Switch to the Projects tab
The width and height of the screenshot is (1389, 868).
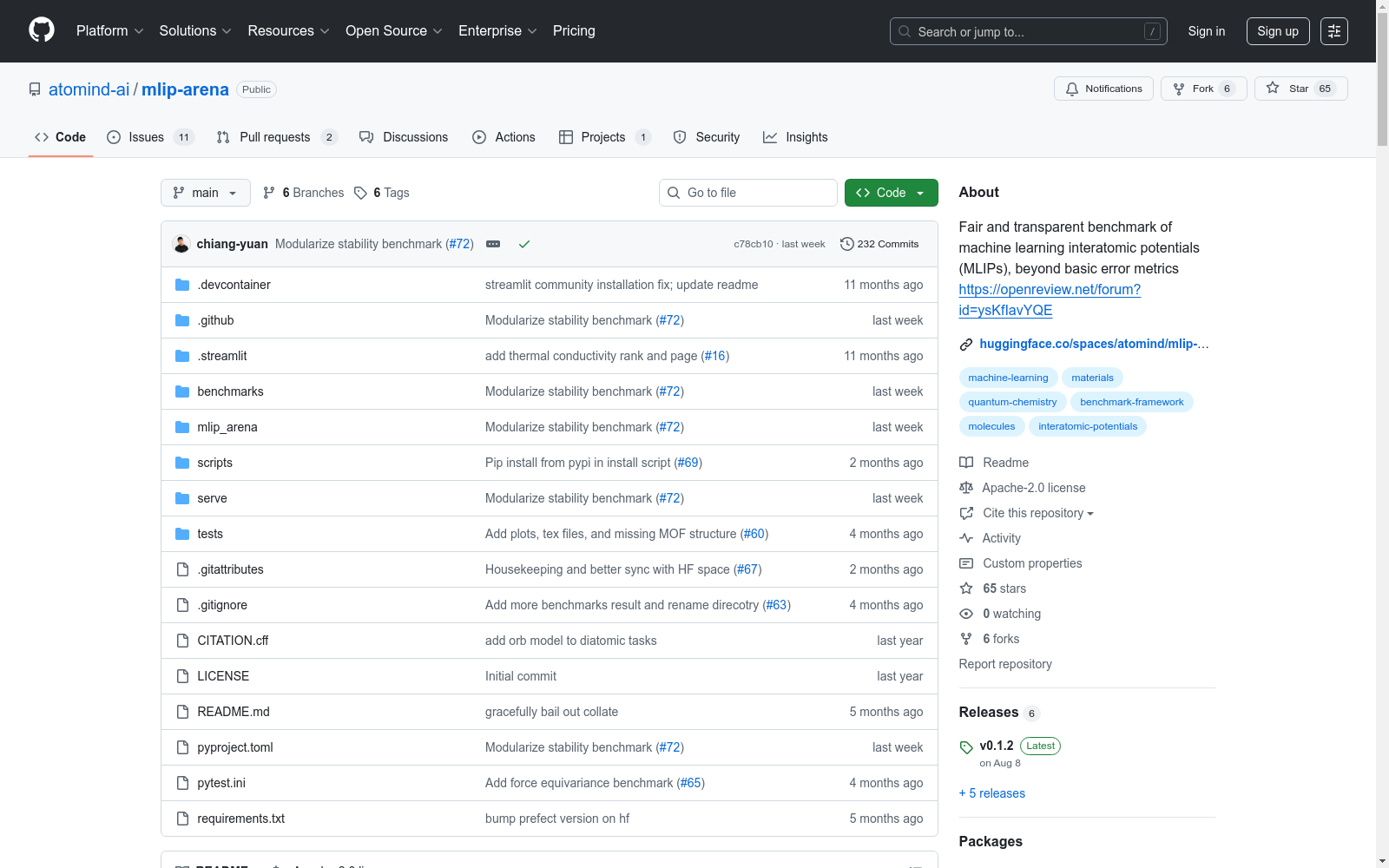coord(605,137)
